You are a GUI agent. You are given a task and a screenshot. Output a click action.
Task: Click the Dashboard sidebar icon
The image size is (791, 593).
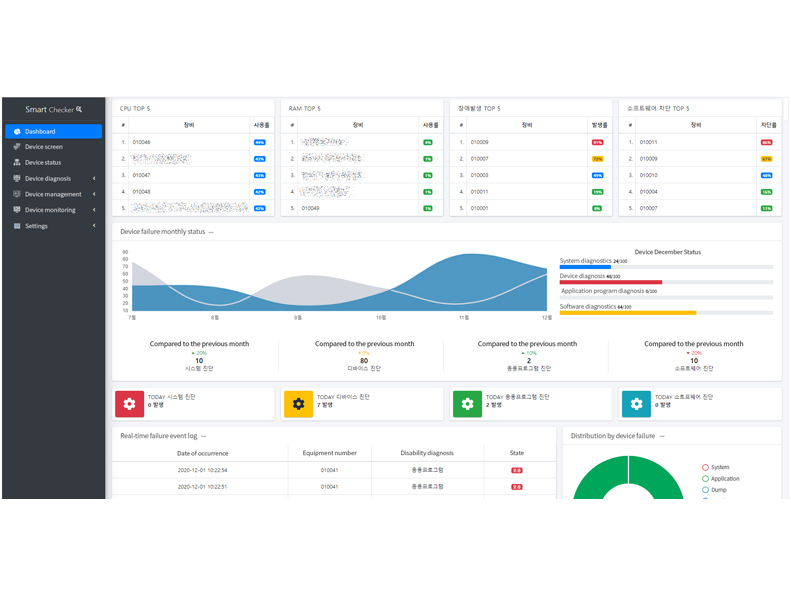pyautogui.click(x=17, y=132)
